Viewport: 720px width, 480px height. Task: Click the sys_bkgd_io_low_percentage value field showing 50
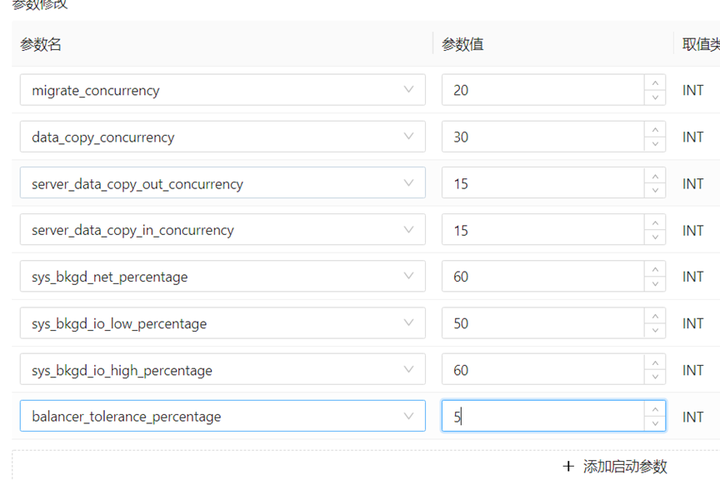click(540, 323)
